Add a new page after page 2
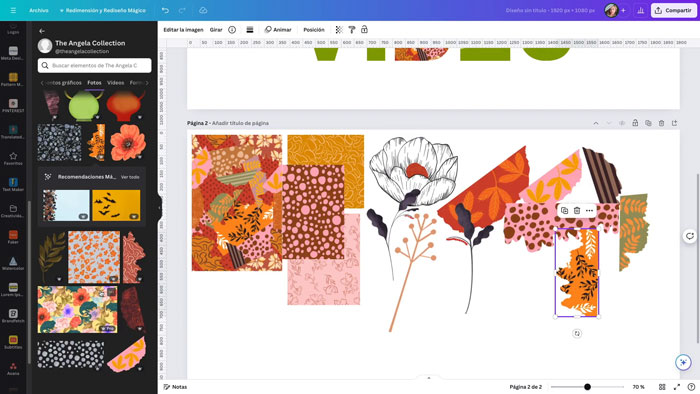The height and width of the screenshot is (394, 700). [675, 123]
